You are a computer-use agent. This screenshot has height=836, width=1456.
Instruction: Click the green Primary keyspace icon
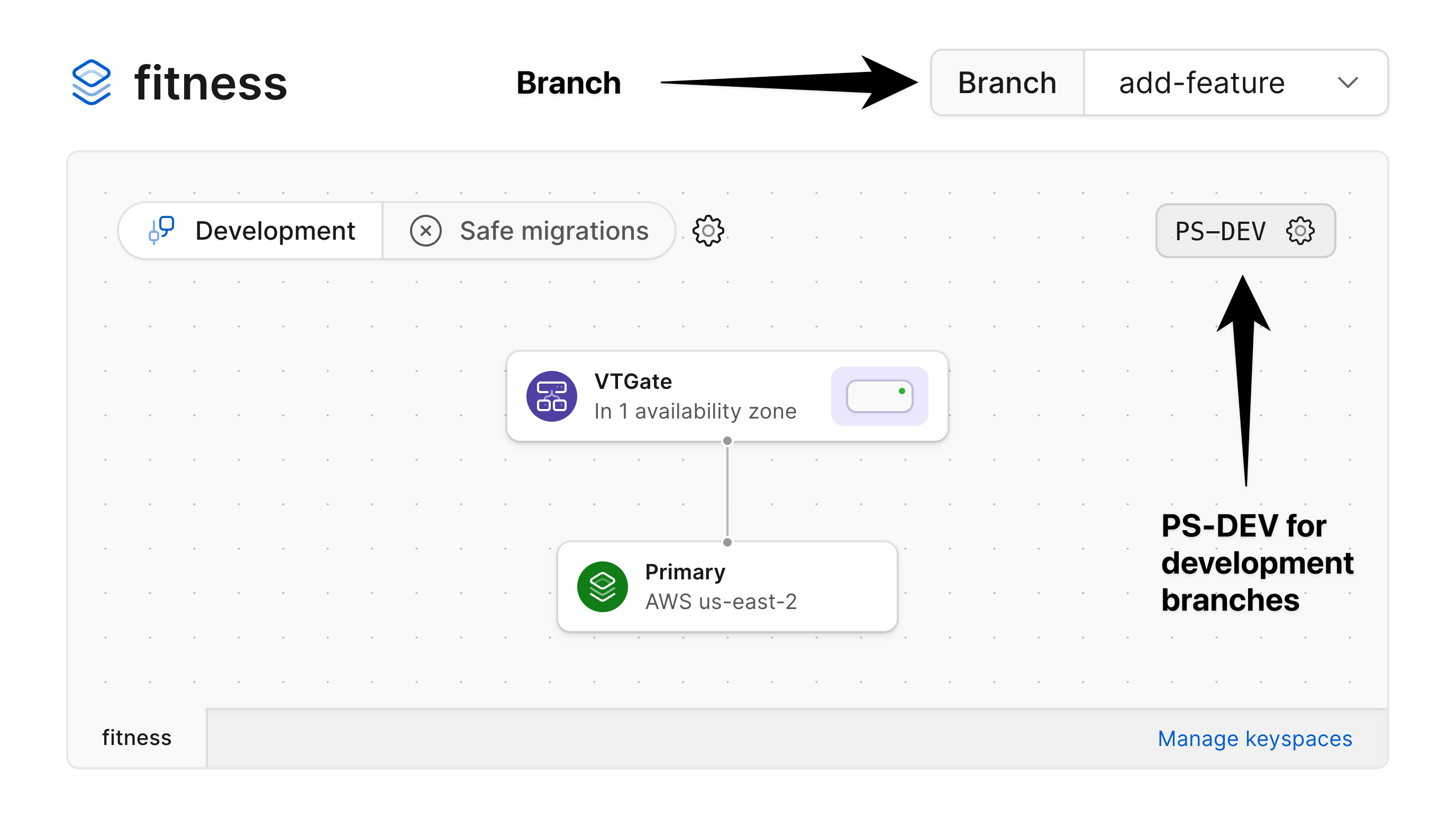pos(602,586)
